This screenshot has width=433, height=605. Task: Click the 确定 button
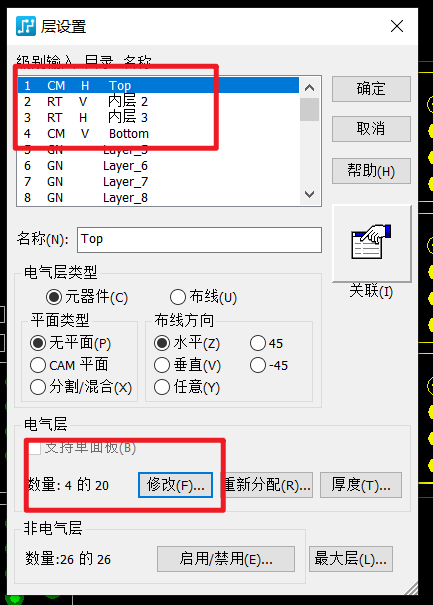[371, 89]
